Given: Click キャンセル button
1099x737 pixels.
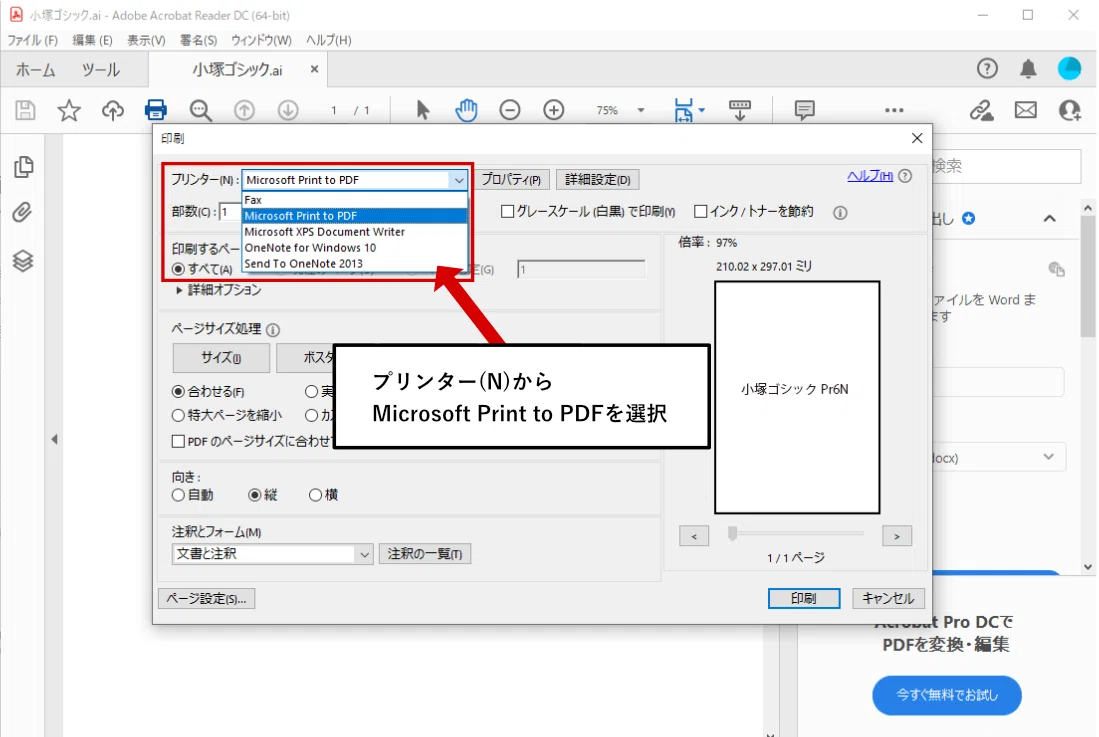Looking at the screenshot, I should coord(888,598).
